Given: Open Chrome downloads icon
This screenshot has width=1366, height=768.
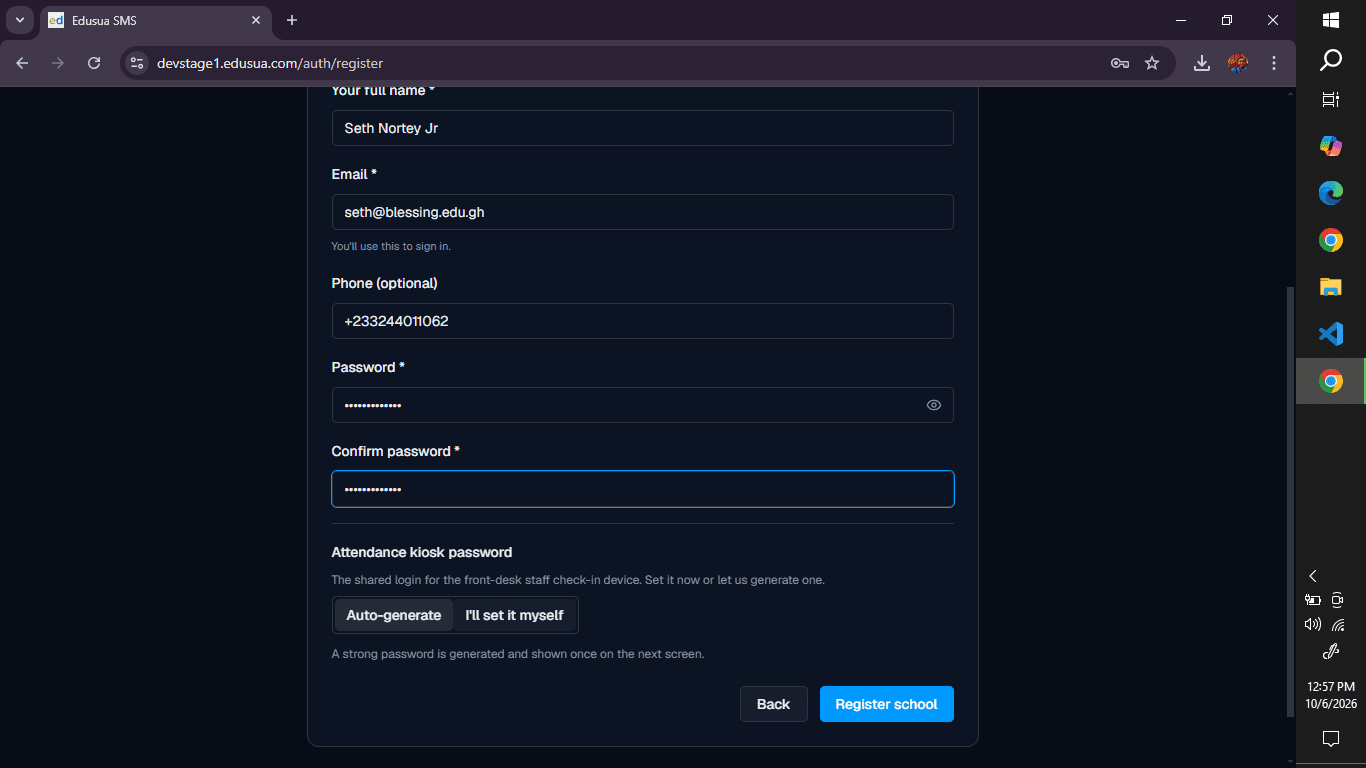Looking at the screenshot, I should point(1202,63).
